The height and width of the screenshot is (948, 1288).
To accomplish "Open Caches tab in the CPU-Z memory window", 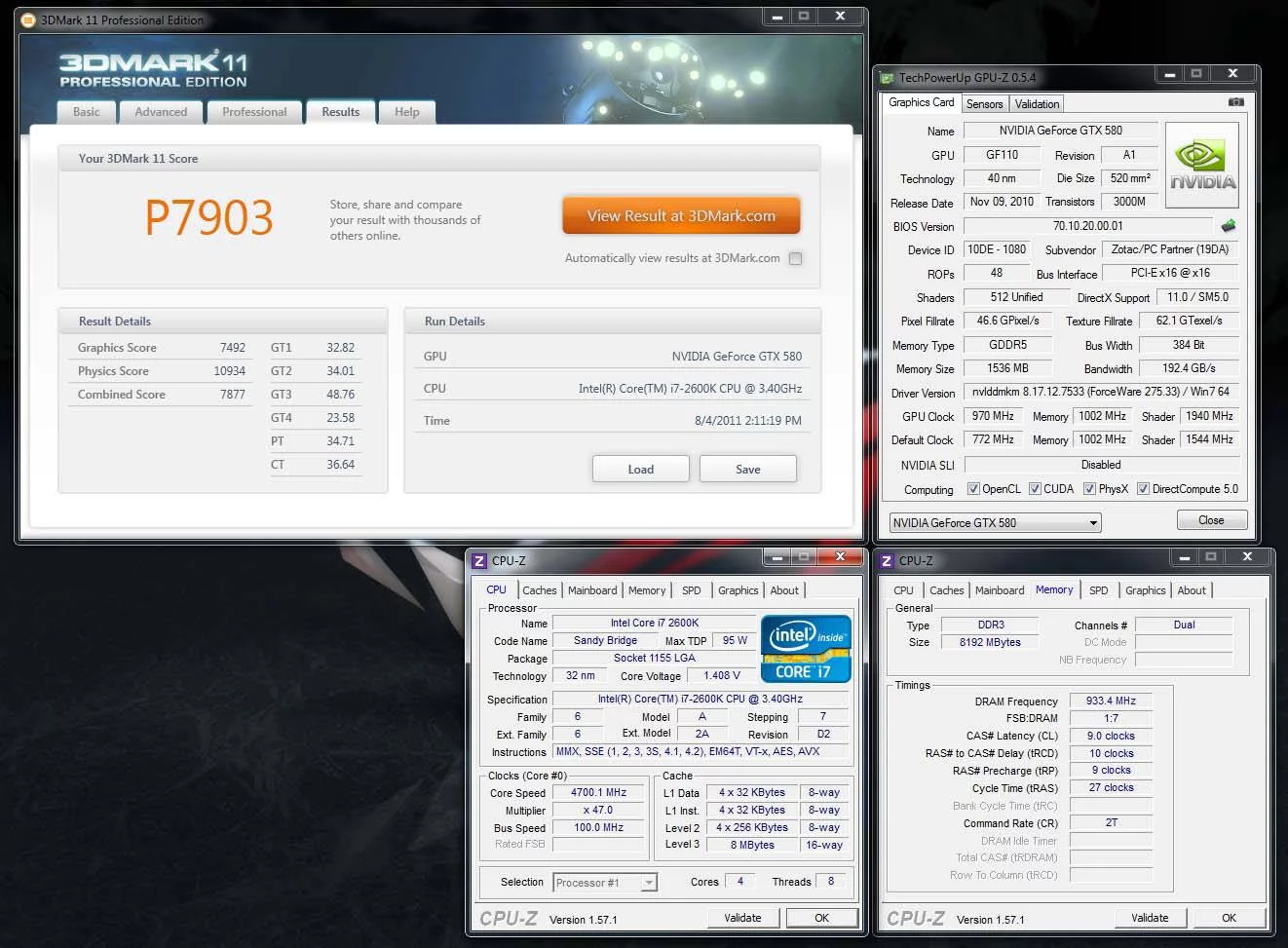I will (946, 590).
